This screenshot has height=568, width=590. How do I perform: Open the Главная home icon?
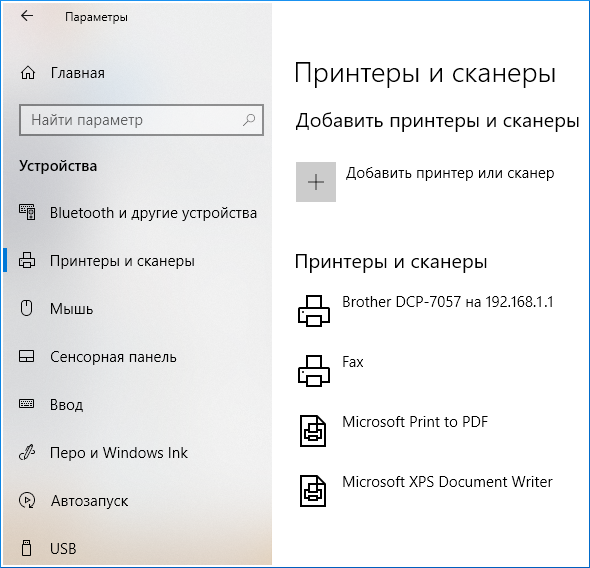28,73
